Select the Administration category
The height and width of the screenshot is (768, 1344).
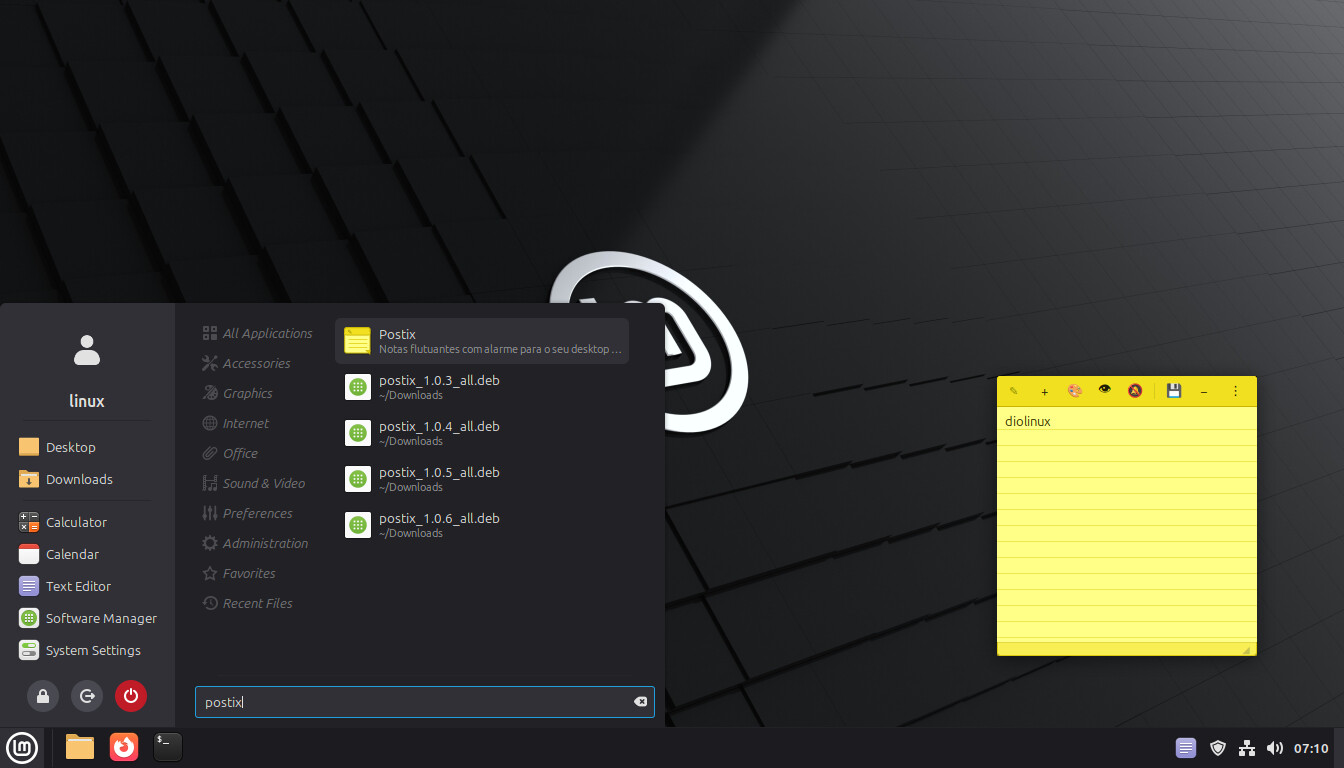point(255,543)
